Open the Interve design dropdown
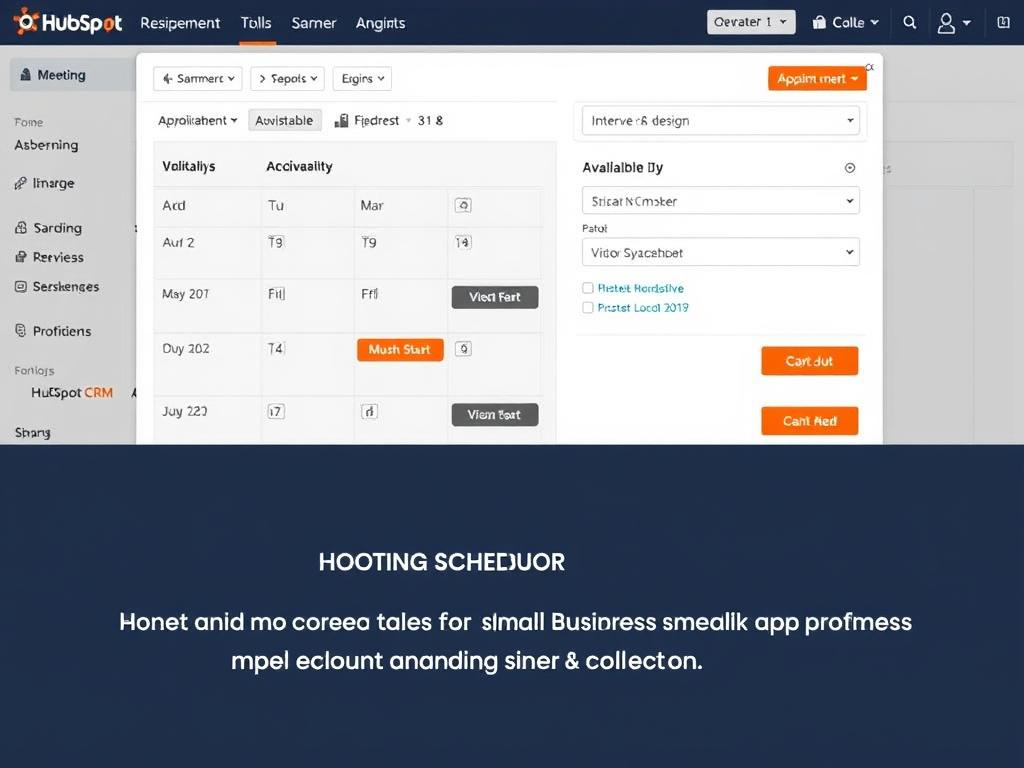The width and height of the screenshot is (1024, 768). pyautogui.click(x=720, y=120)
